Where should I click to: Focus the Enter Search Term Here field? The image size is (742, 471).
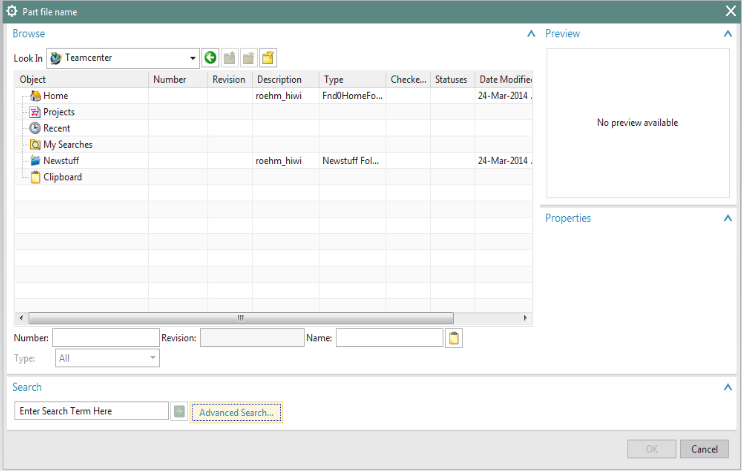click(91, 411)
